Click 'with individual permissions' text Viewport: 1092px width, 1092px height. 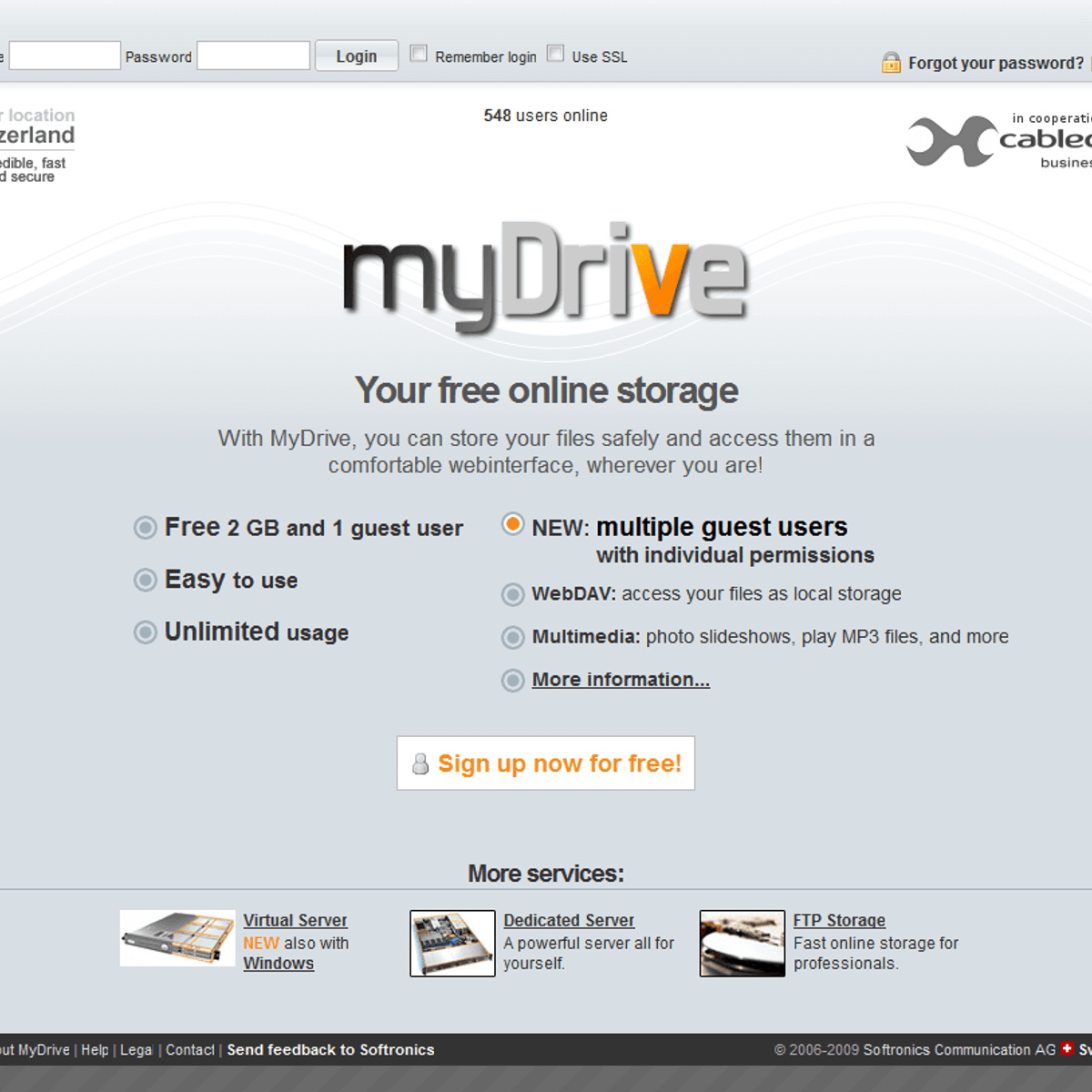735,555
